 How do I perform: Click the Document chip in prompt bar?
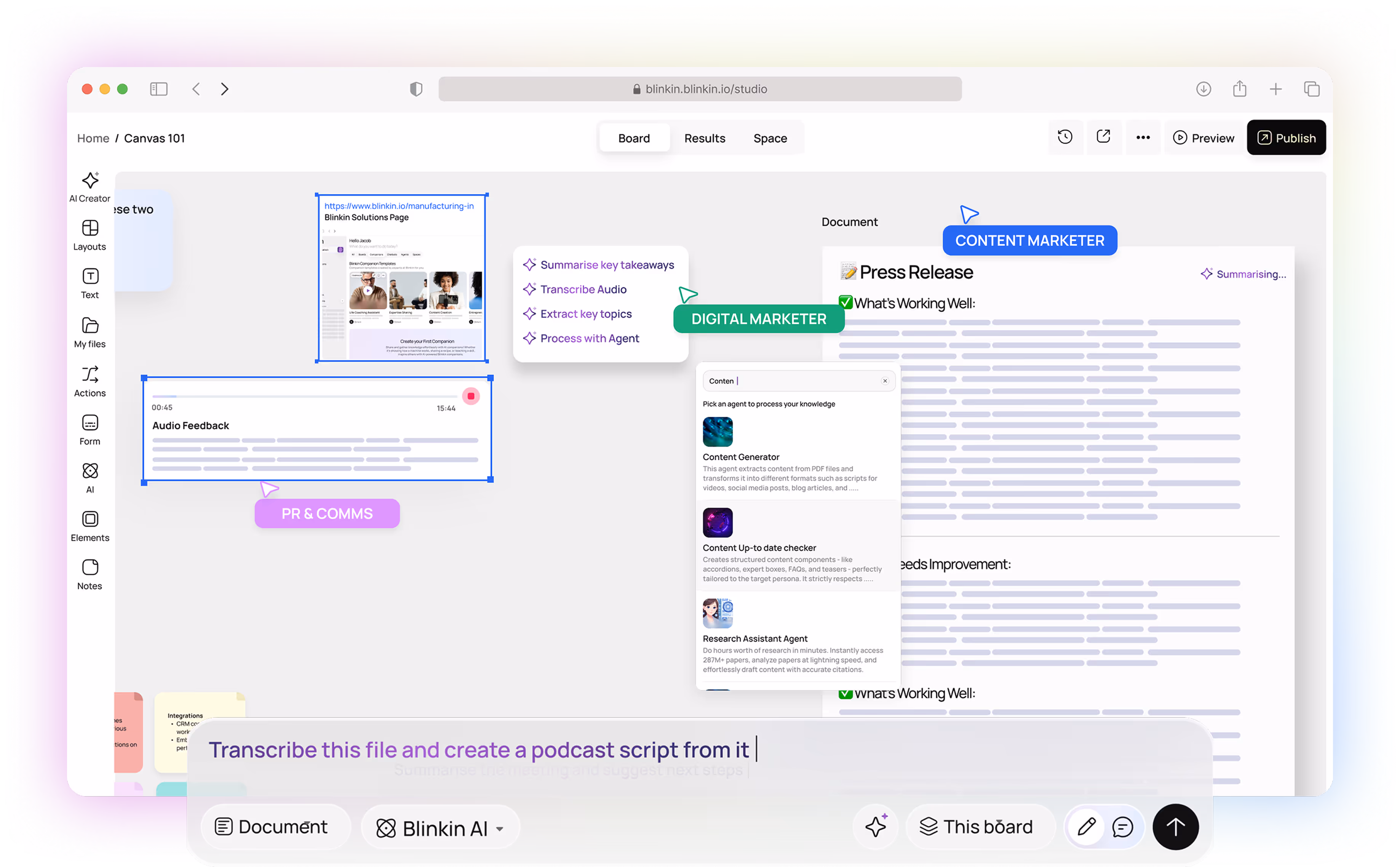pos(276,826)
